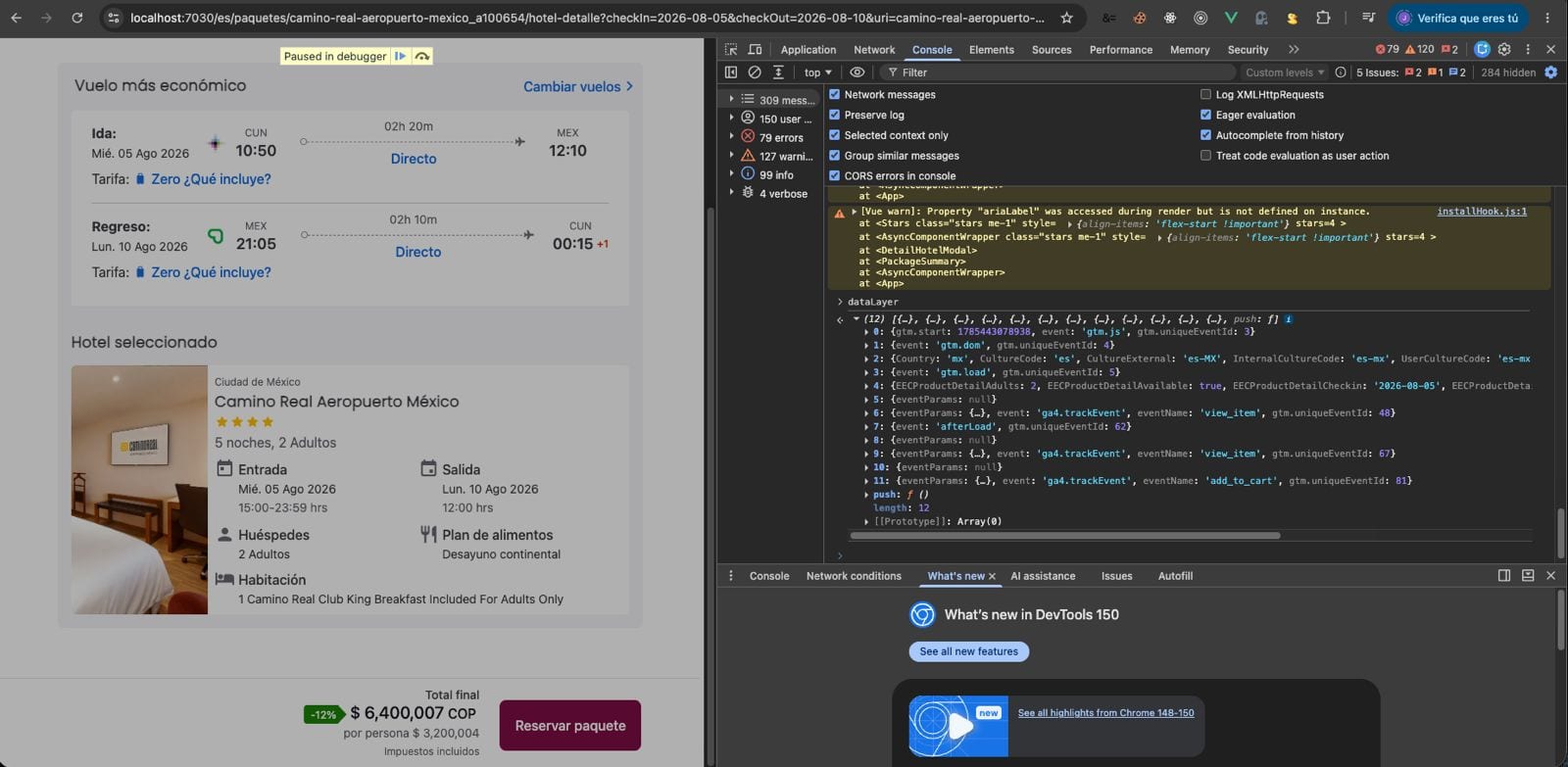This screenshot has height=767, width=1568.
Task: Uncheck the Preserve log checkbox
Action: [x=835, y=115]
